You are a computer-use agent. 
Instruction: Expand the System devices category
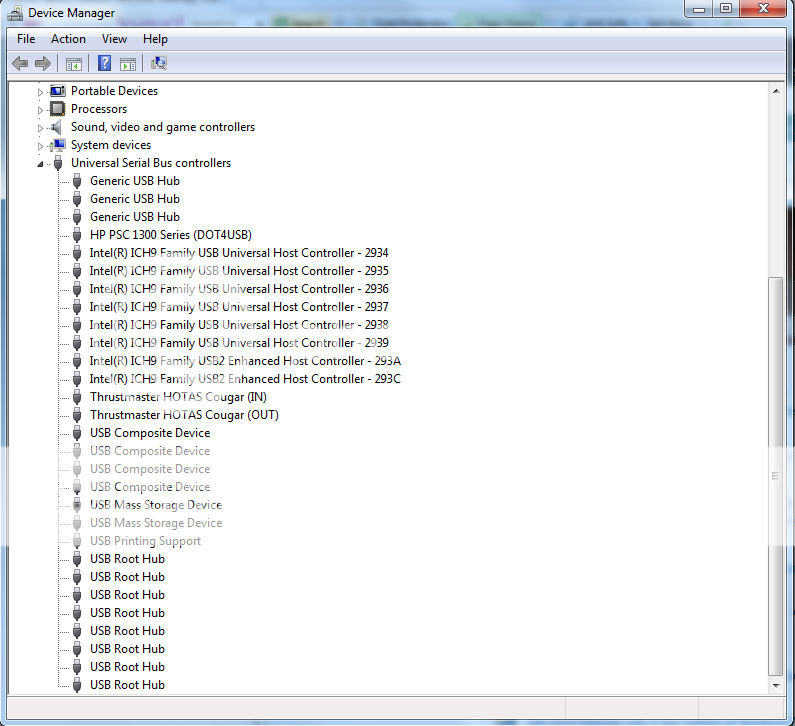tap(41, 145)
